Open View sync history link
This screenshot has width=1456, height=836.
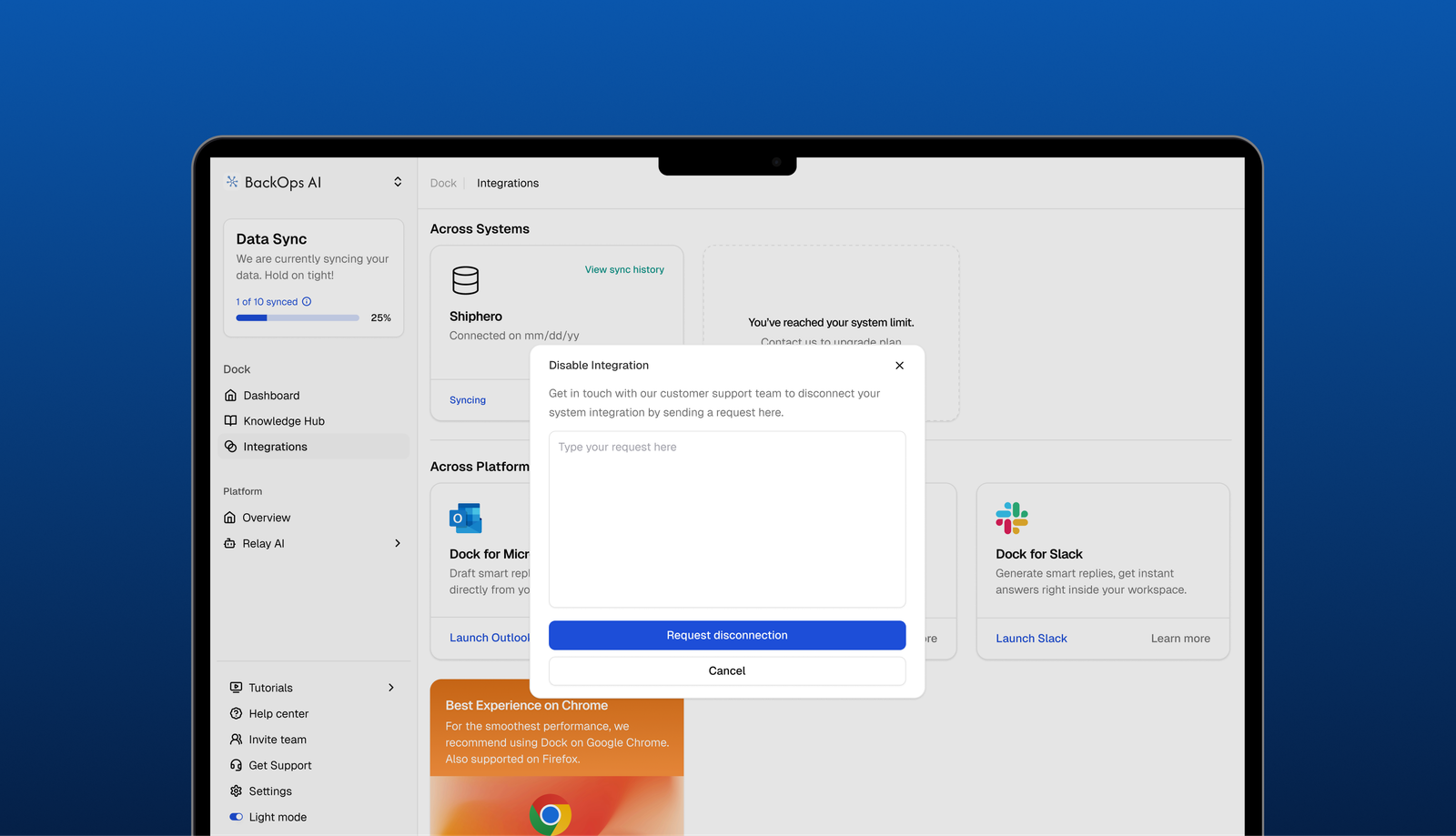point(624,269)
